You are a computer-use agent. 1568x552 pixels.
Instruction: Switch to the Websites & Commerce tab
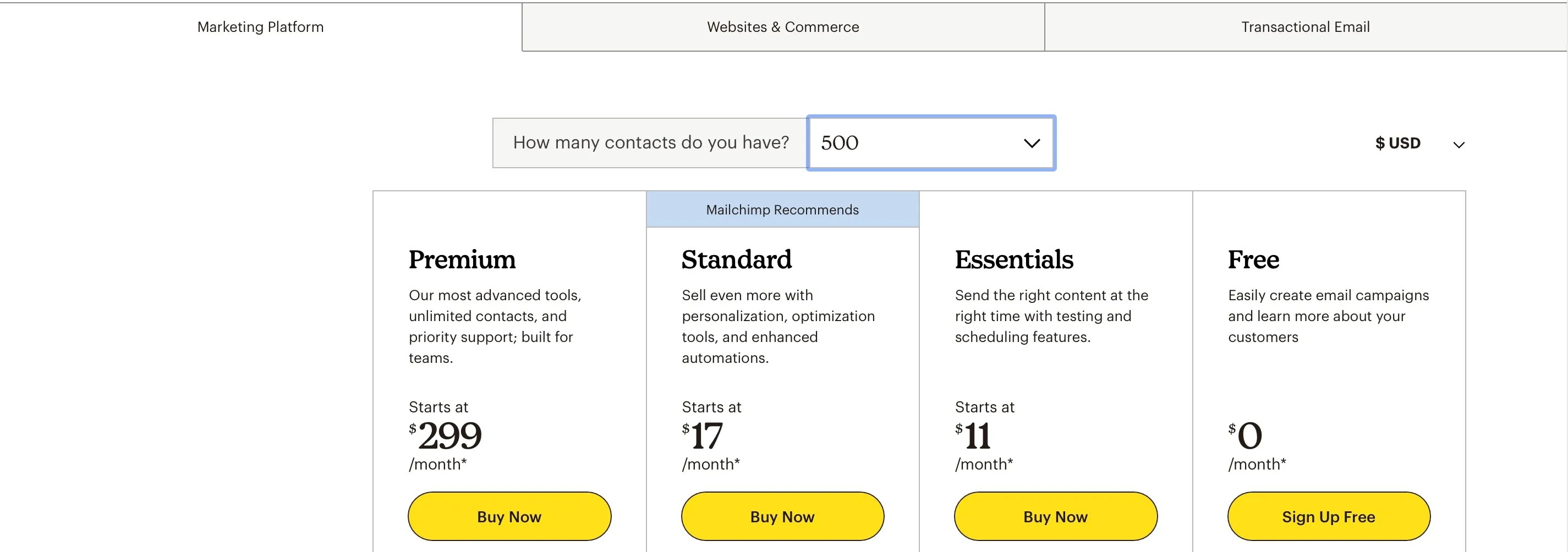click(783, 27)
